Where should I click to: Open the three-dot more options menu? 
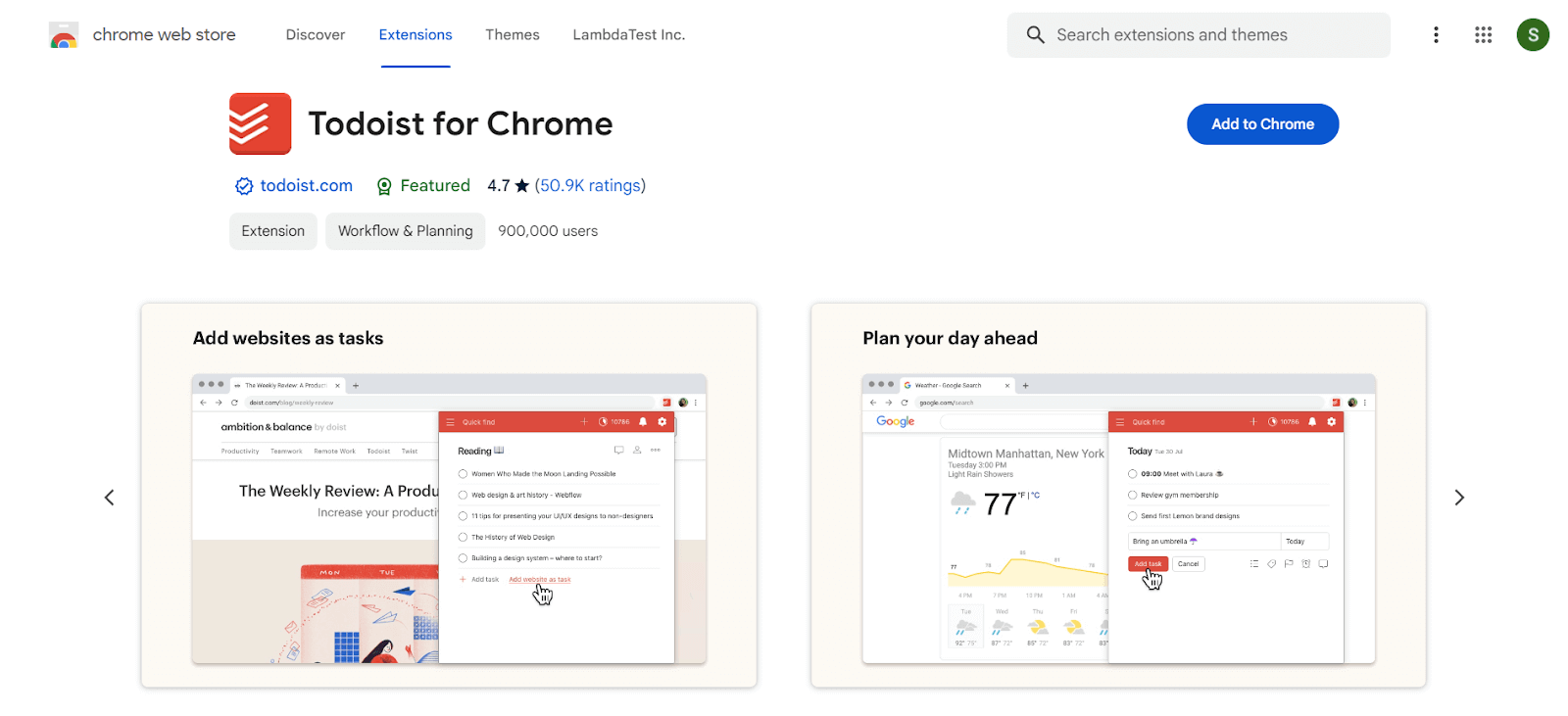(x=1436, y=35)
